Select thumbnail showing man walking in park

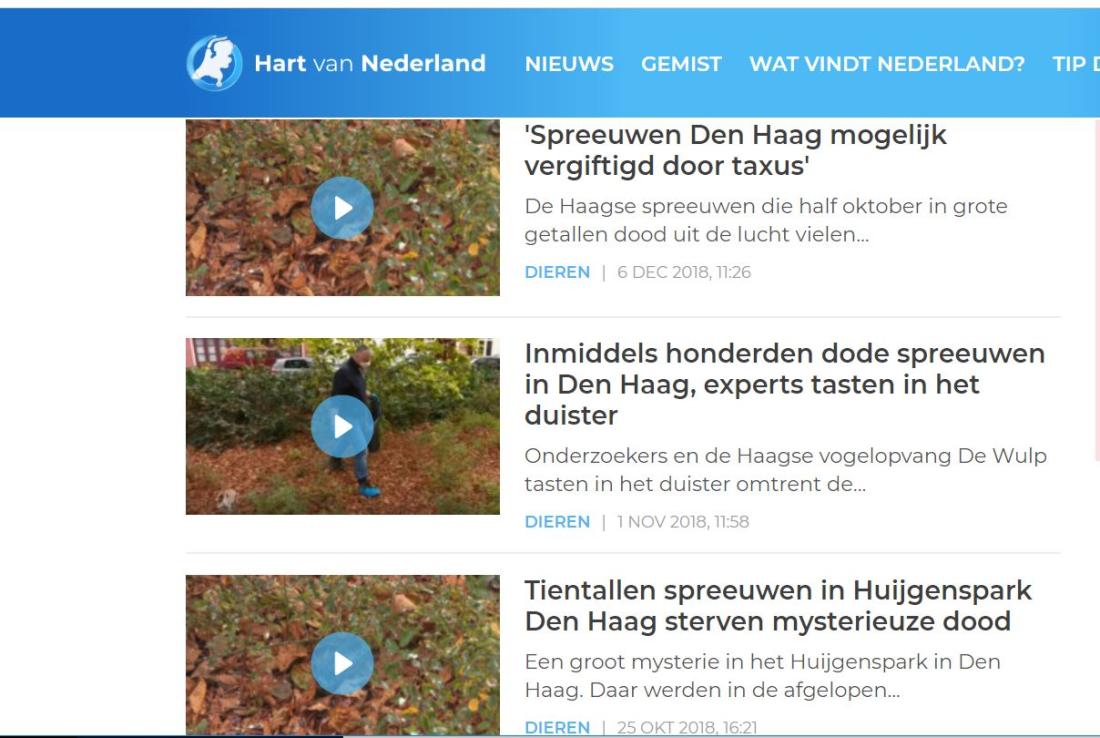(342, 427)
